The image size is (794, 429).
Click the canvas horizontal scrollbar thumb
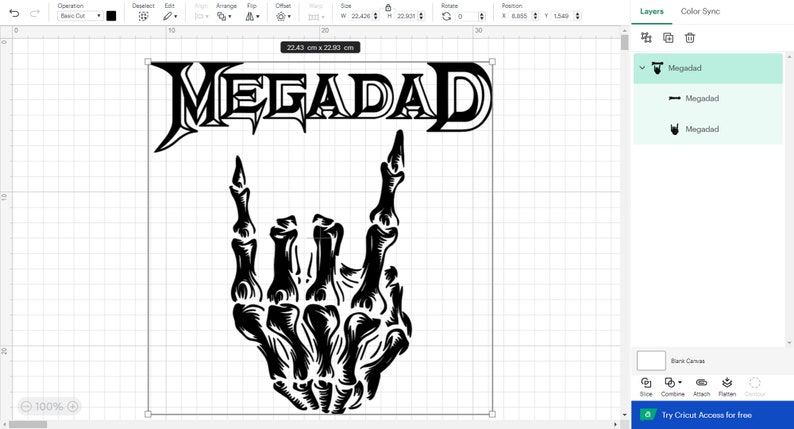coord(28,424)
